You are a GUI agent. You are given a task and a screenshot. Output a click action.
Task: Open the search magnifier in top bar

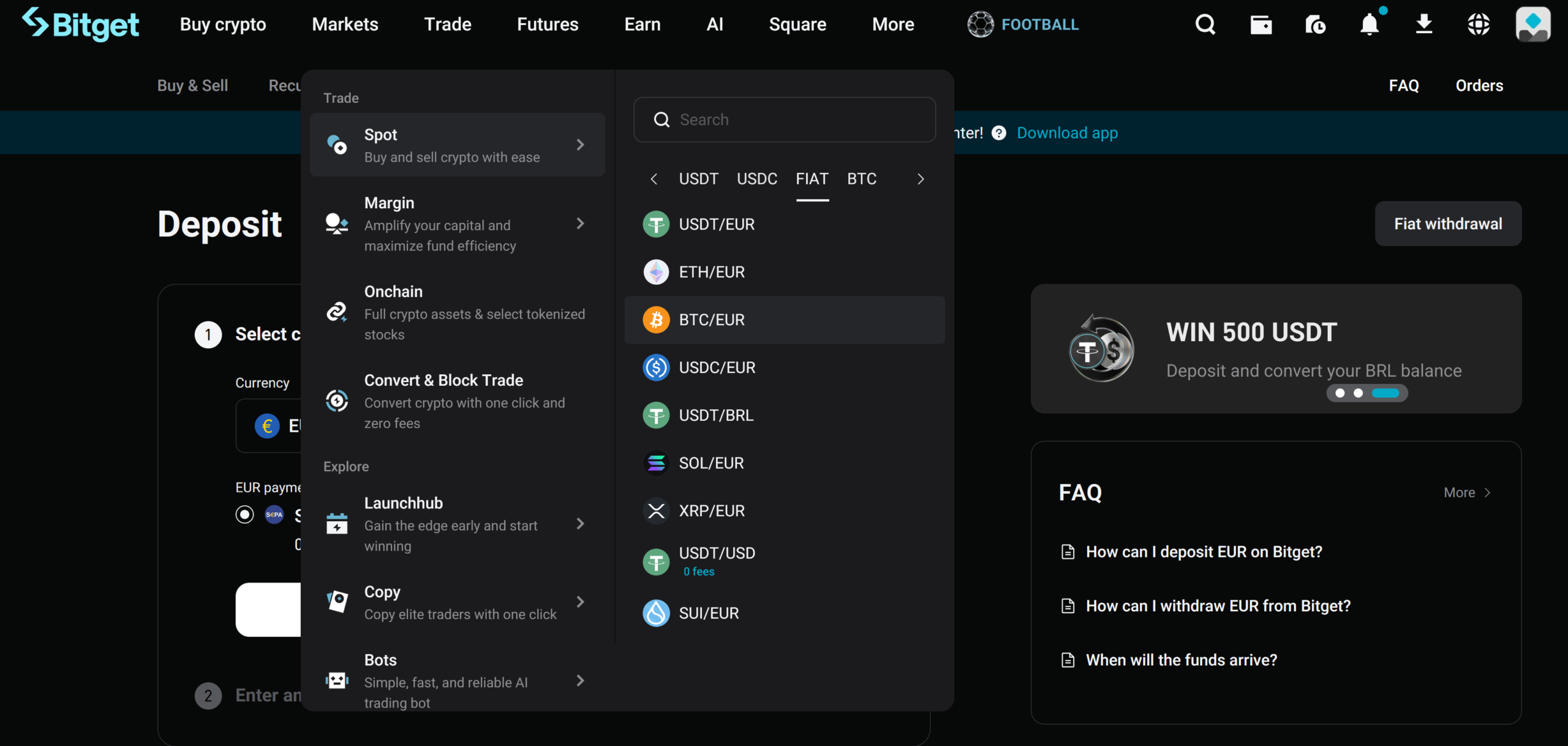(1205, 24)
